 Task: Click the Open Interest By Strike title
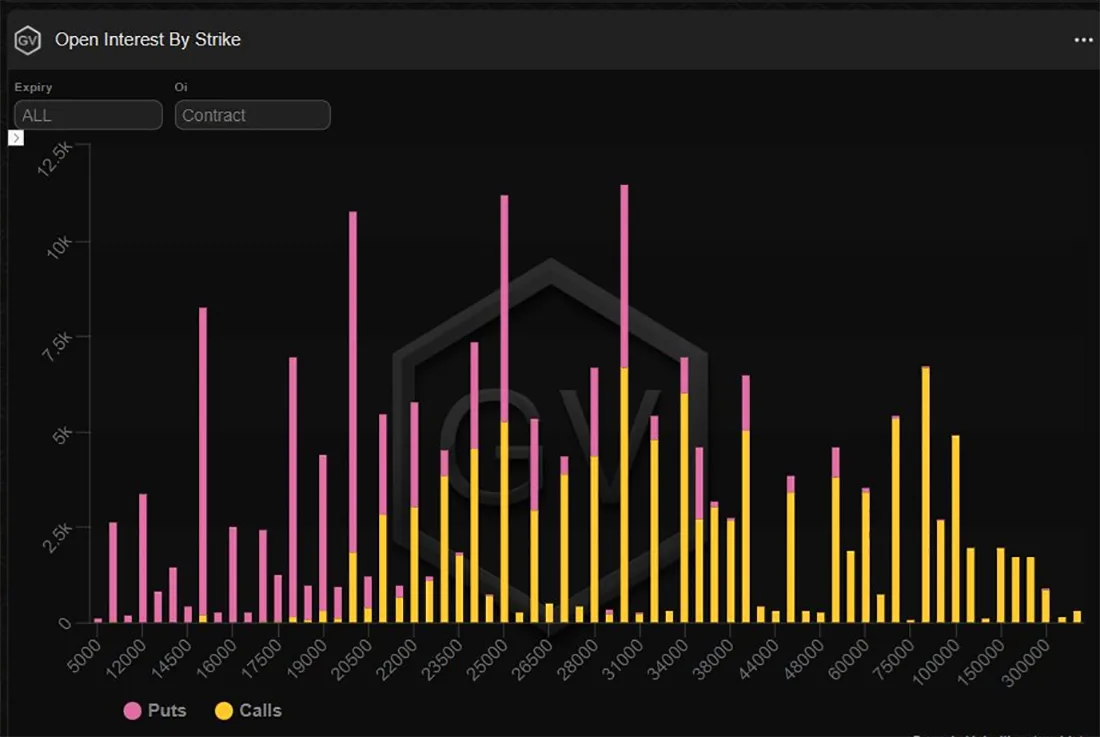[x=147, y=40]
